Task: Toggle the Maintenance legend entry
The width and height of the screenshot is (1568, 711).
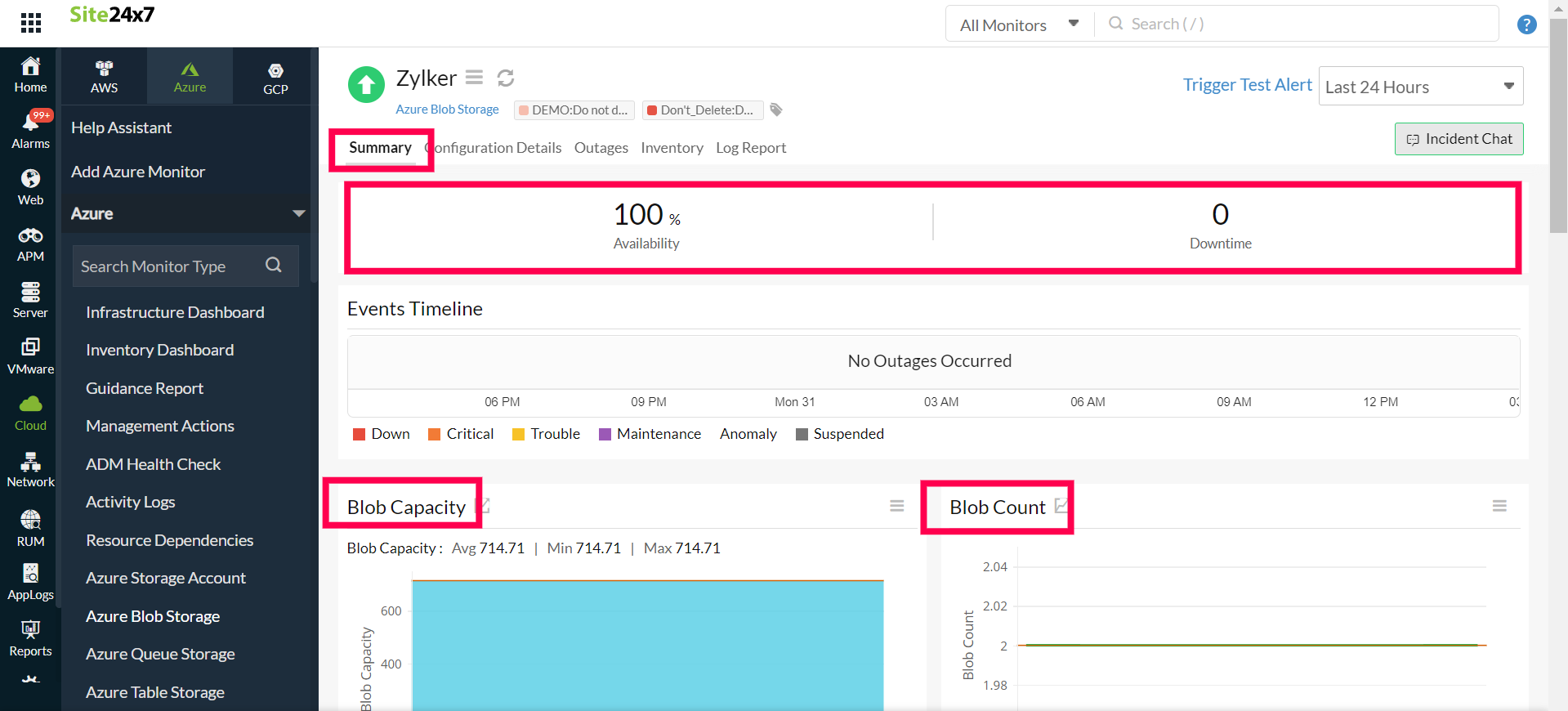Action: coord(650,434)
